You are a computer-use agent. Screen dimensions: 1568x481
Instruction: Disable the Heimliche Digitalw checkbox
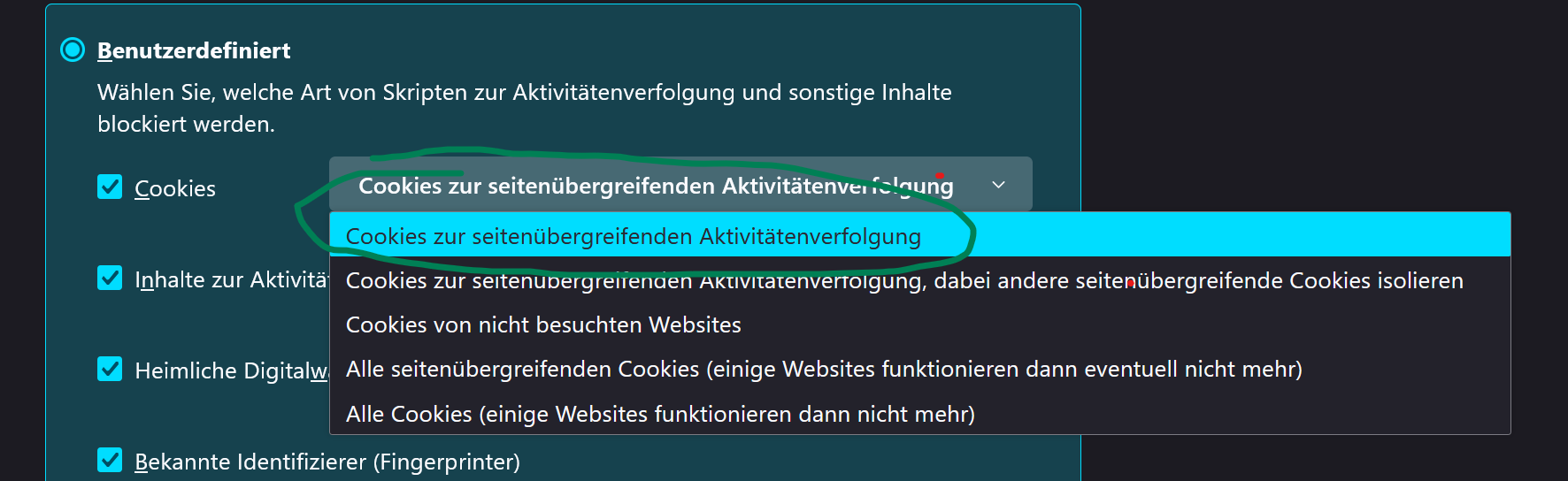click(110, 369)
